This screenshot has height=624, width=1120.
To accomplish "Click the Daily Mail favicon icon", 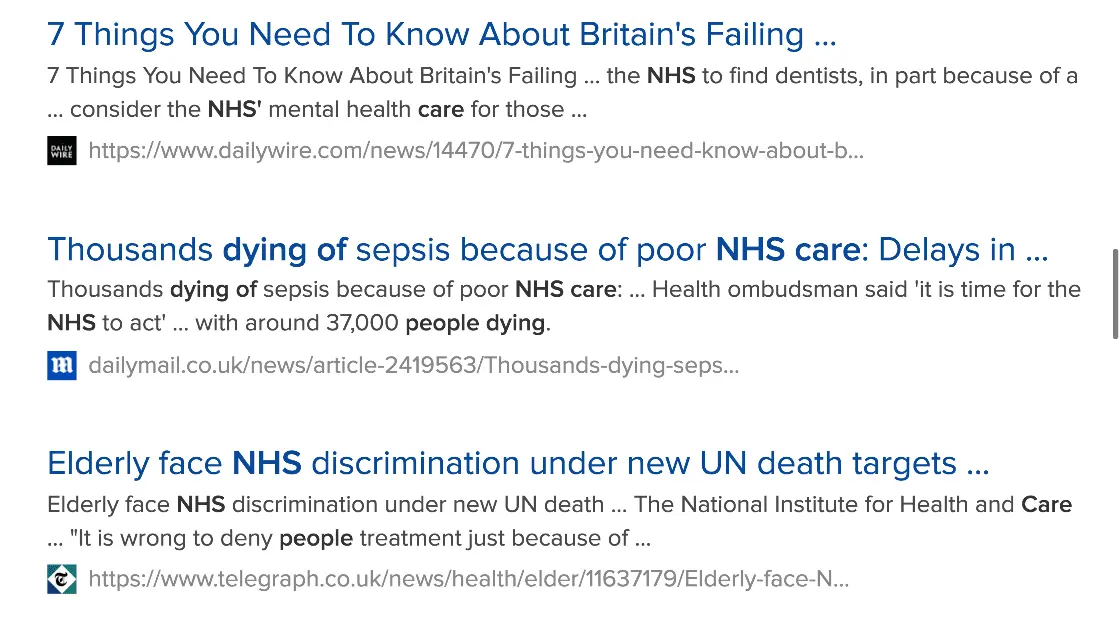I will click(62, 366).
